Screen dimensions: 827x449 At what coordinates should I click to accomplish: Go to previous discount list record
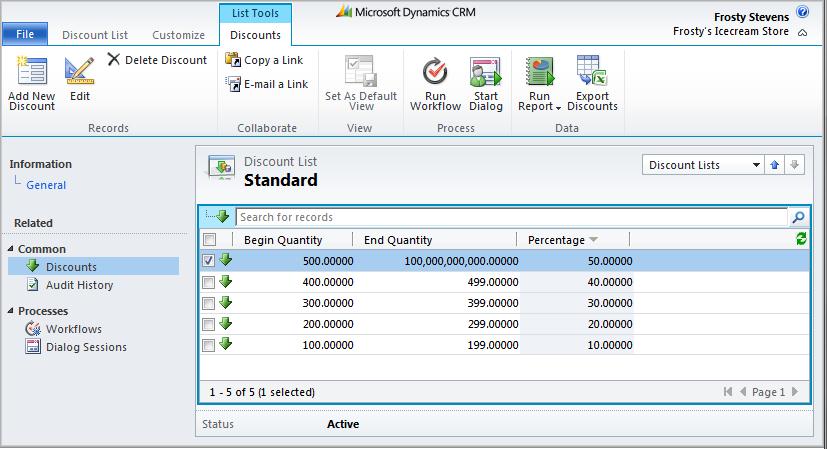[774, 165]
